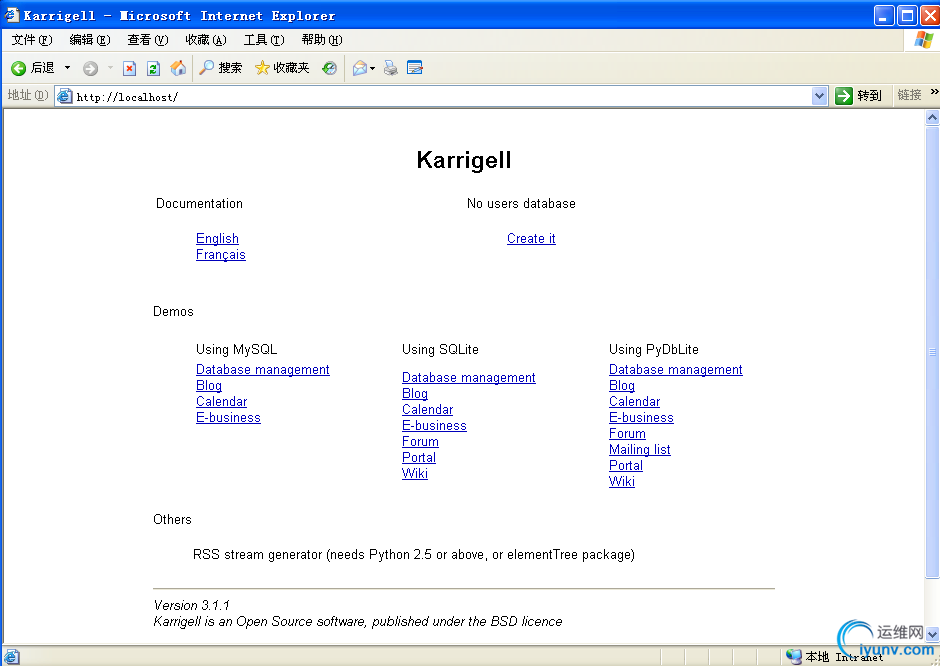Viewport: 940px width, 666px height.
Task: Open the 帮助(H) menu
Action: [322, 40]
